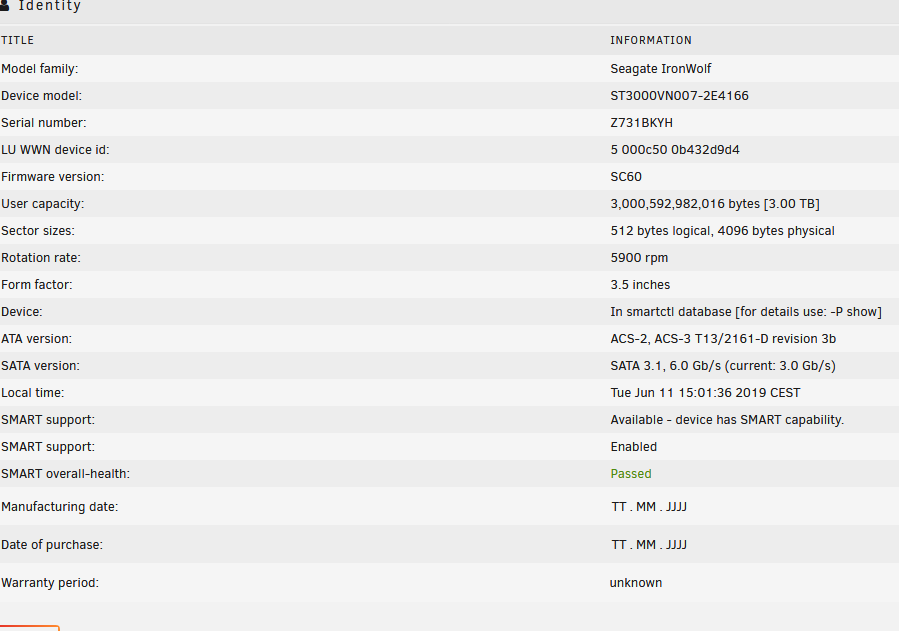Focus the month field of Date of purchase
Image resolution: width=899 pixels, height=631 pixels.
click(646, 544)
